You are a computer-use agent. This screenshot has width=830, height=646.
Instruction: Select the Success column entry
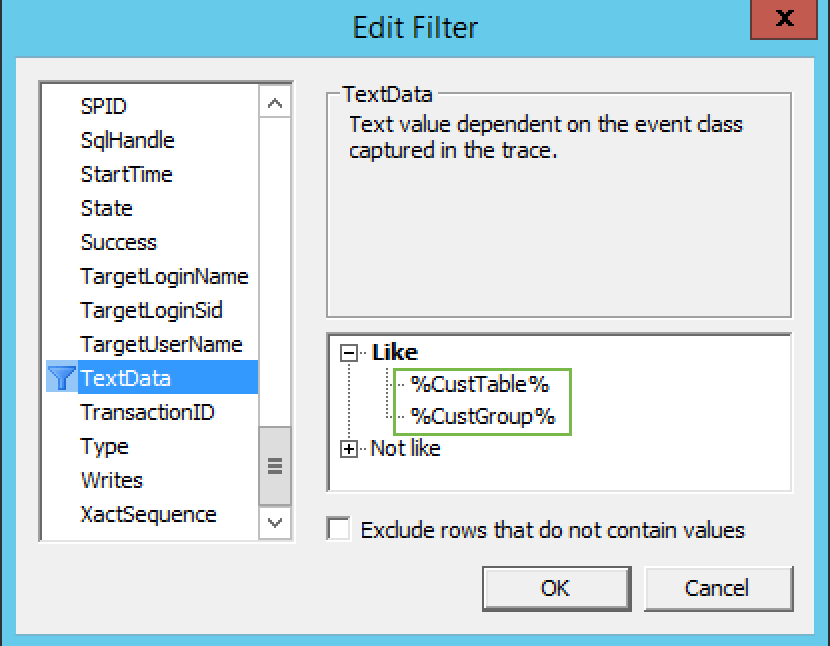[x=119, y=242]
